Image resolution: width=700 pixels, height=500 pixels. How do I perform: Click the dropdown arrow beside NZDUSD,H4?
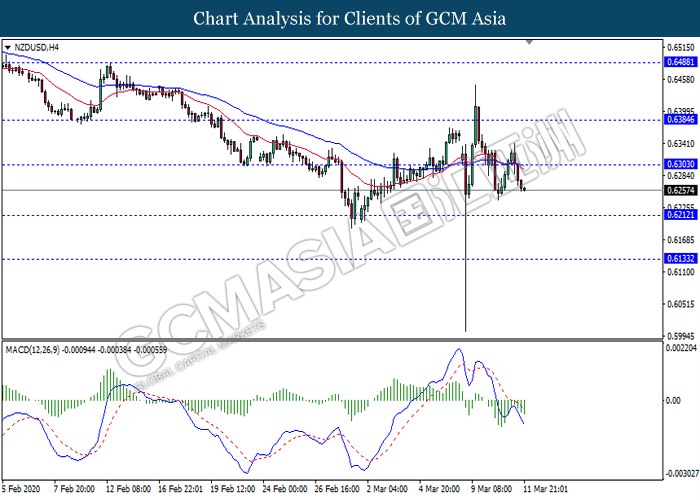(8, 48)
